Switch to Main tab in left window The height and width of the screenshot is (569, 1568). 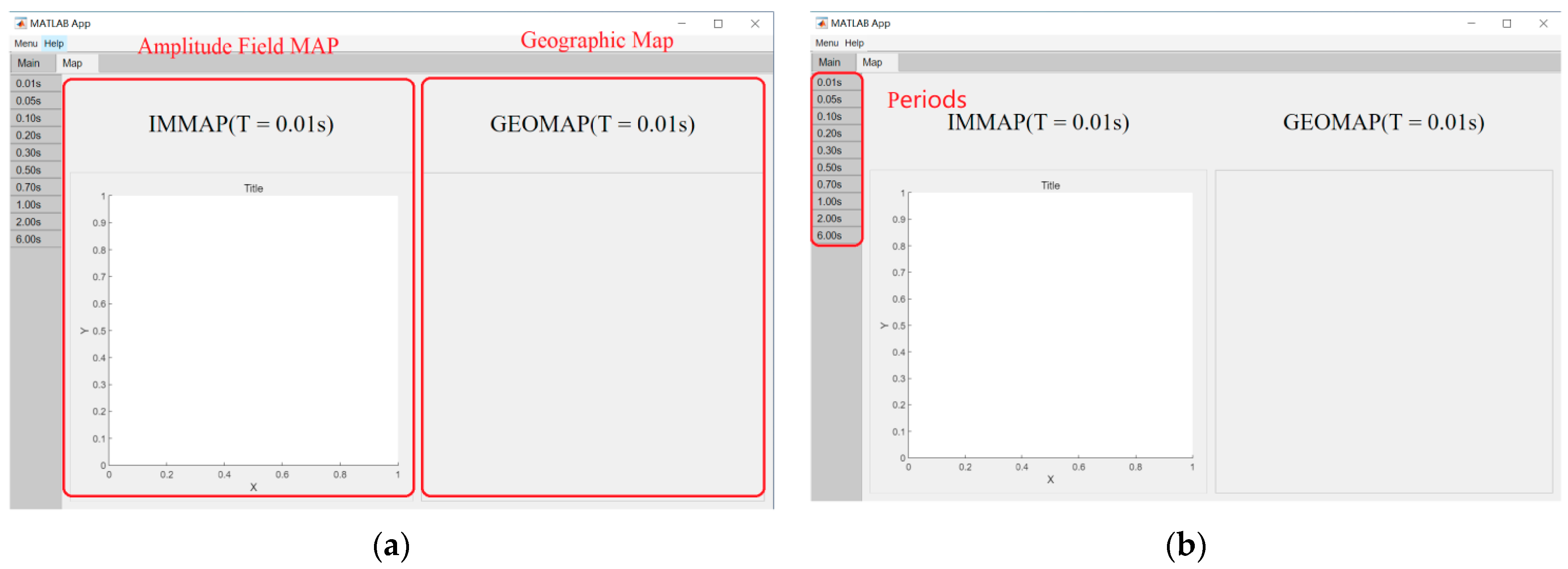(29, 63)
